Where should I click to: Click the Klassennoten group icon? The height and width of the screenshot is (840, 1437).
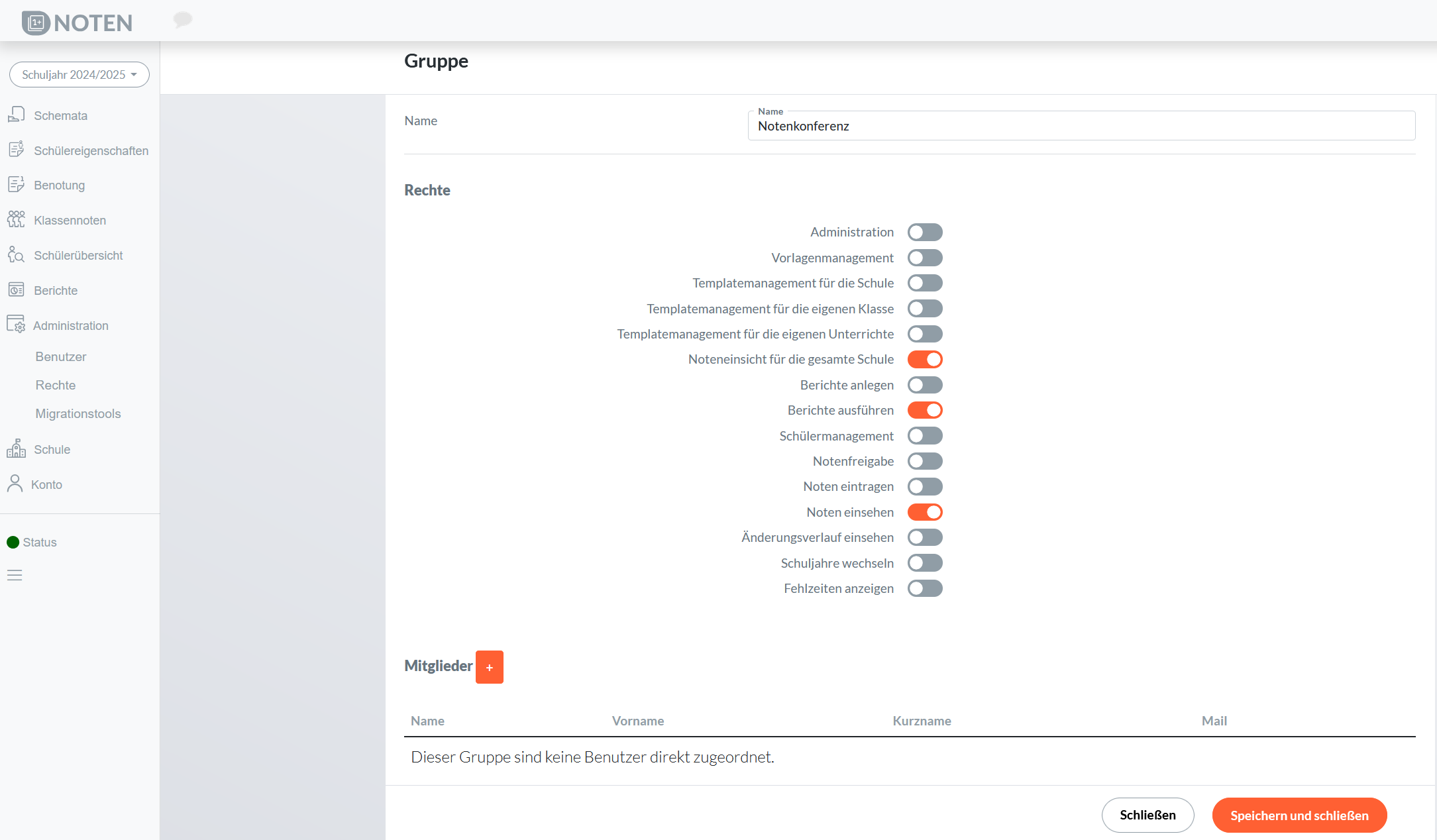point(16,219)
